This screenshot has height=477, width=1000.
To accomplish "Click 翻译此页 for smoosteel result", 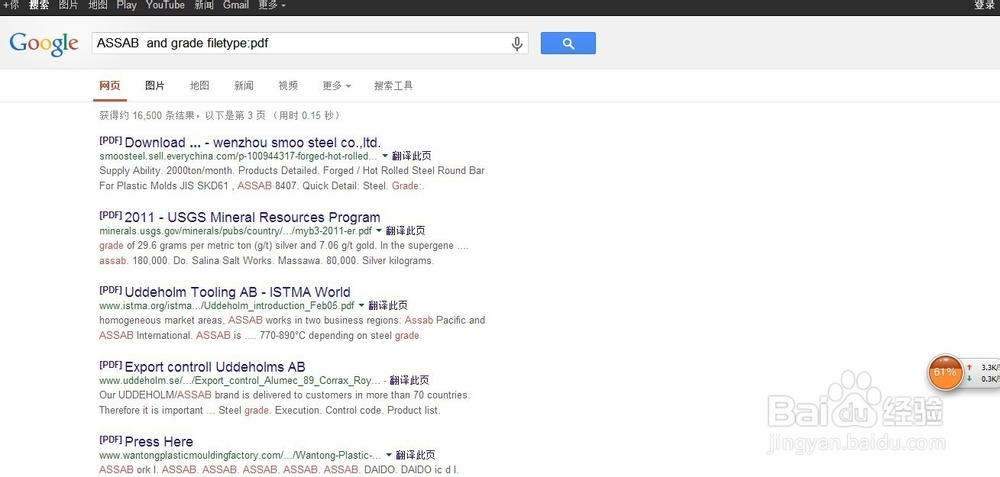I will [411, 156].
